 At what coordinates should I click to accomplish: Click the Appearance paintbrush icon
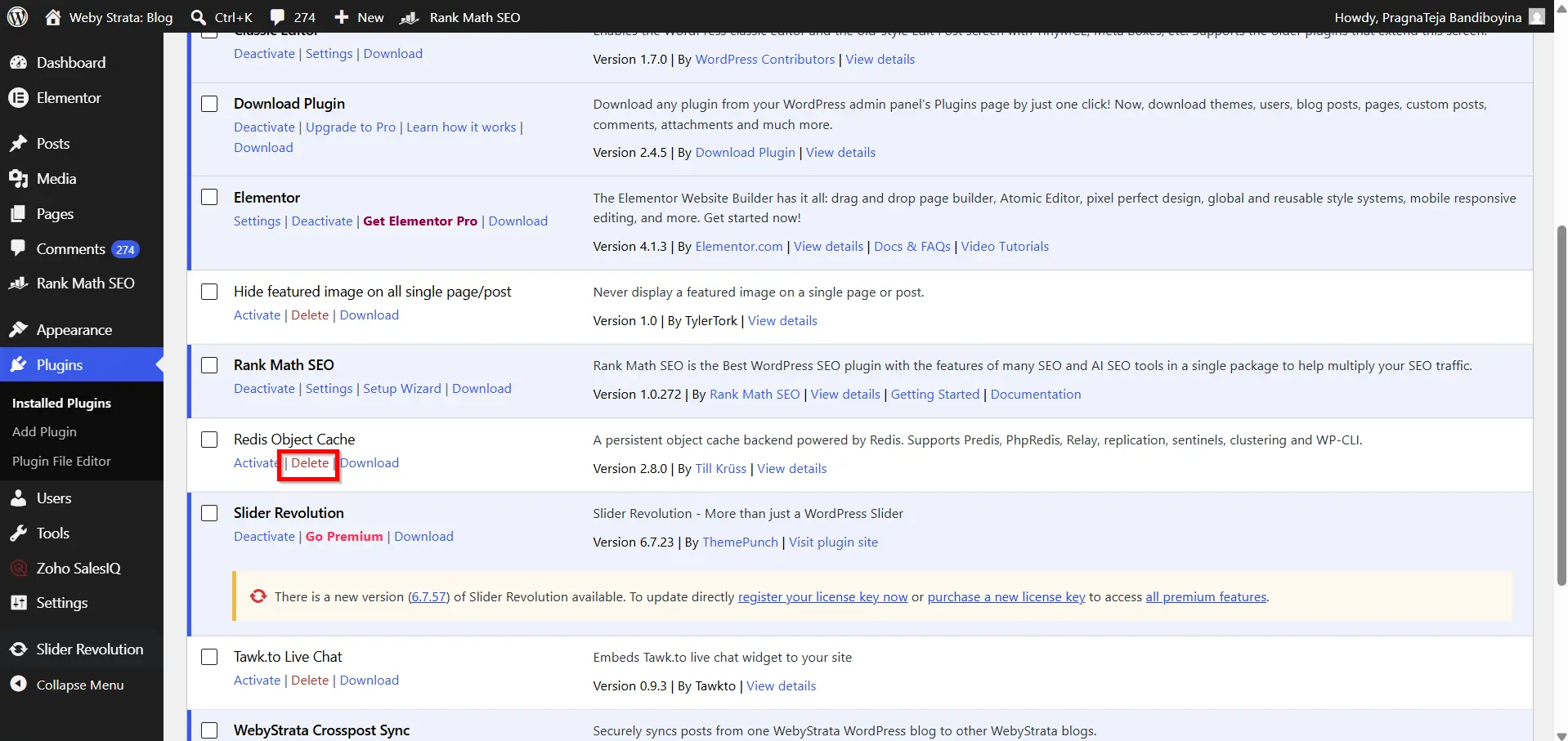[x=18, y=330]
